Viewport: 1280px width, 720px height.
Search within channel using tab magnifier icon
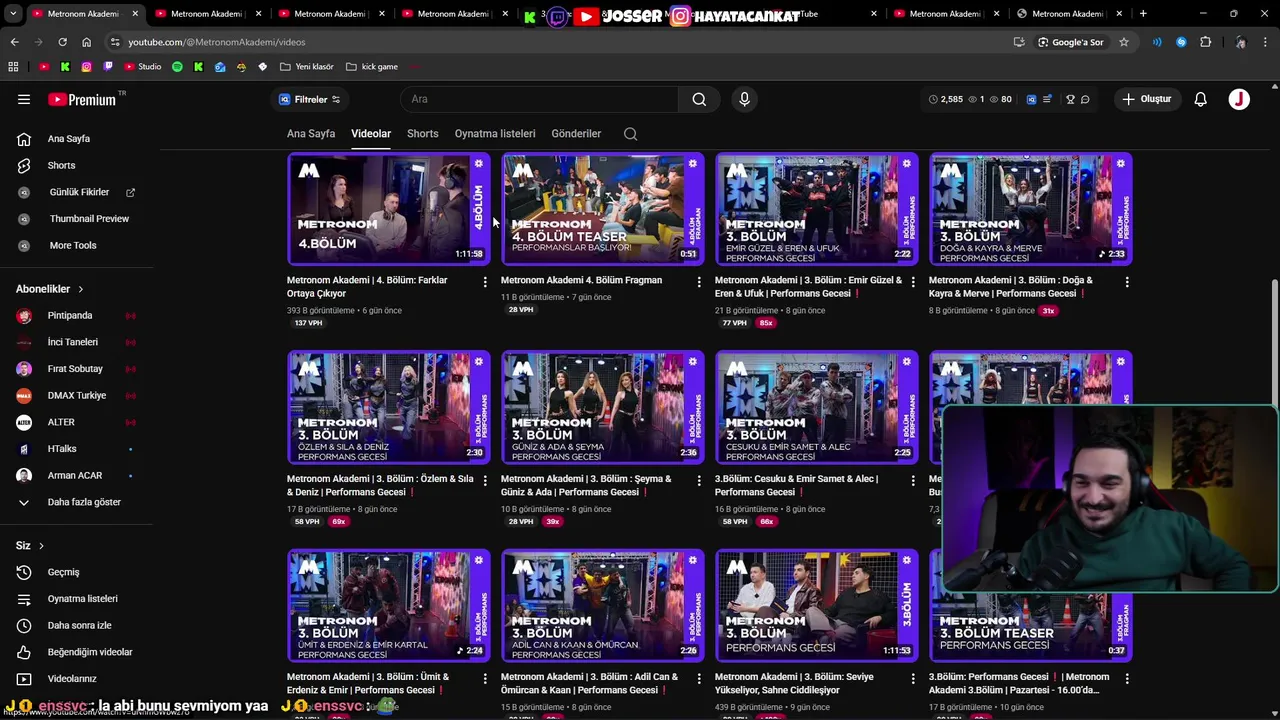coord(630,134)
